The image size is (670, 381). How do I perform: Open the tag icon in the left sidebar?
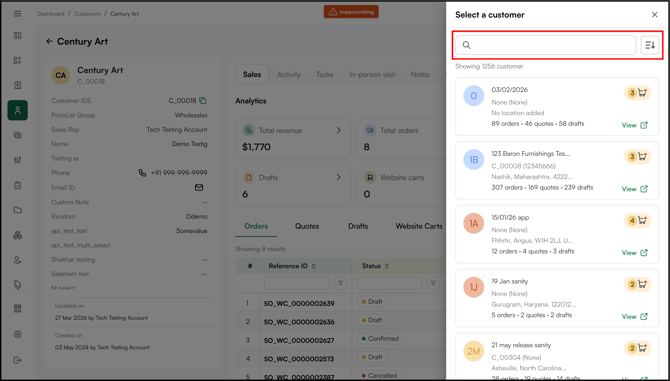(18, 285)
